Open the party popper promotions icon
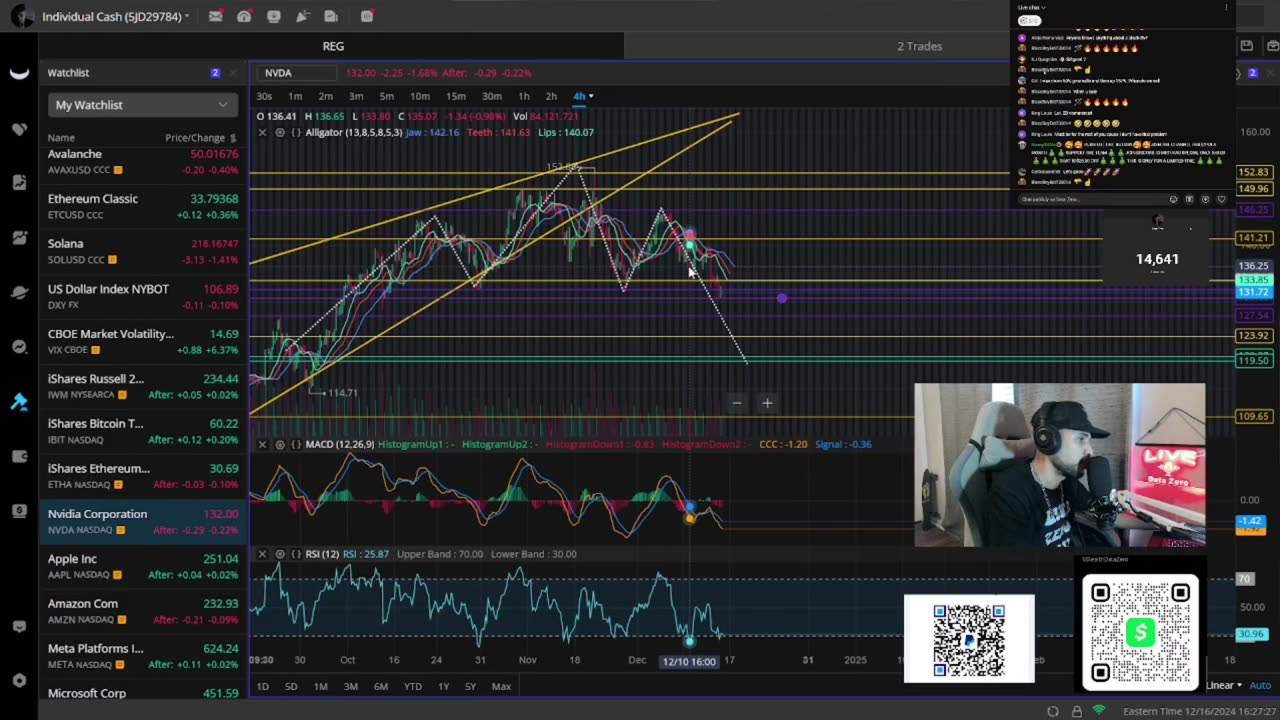The height and width of the screenshot is (720, 1280). tap(302, 16)
